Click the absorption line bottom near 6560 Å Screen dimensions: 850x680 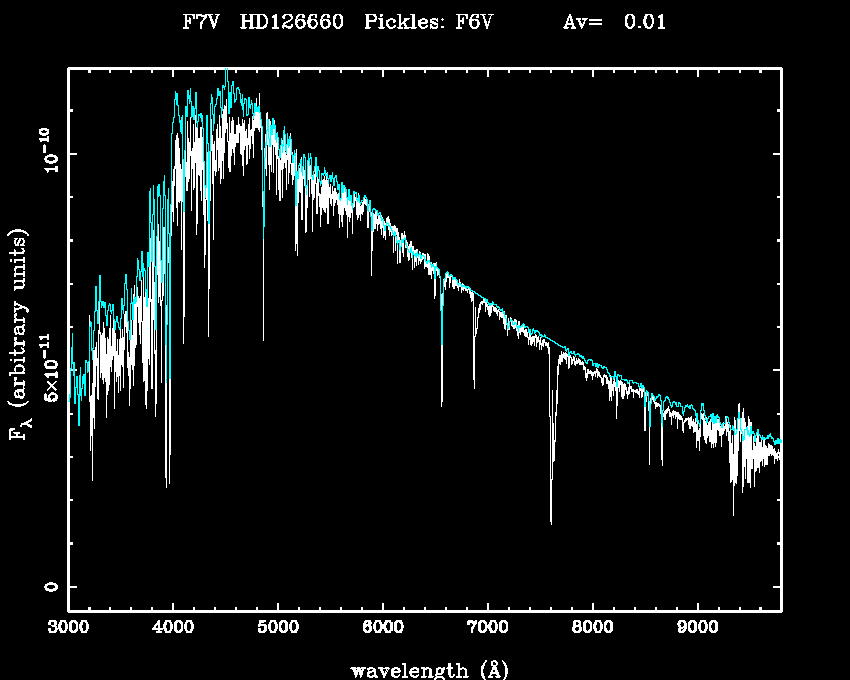[442, 403]
